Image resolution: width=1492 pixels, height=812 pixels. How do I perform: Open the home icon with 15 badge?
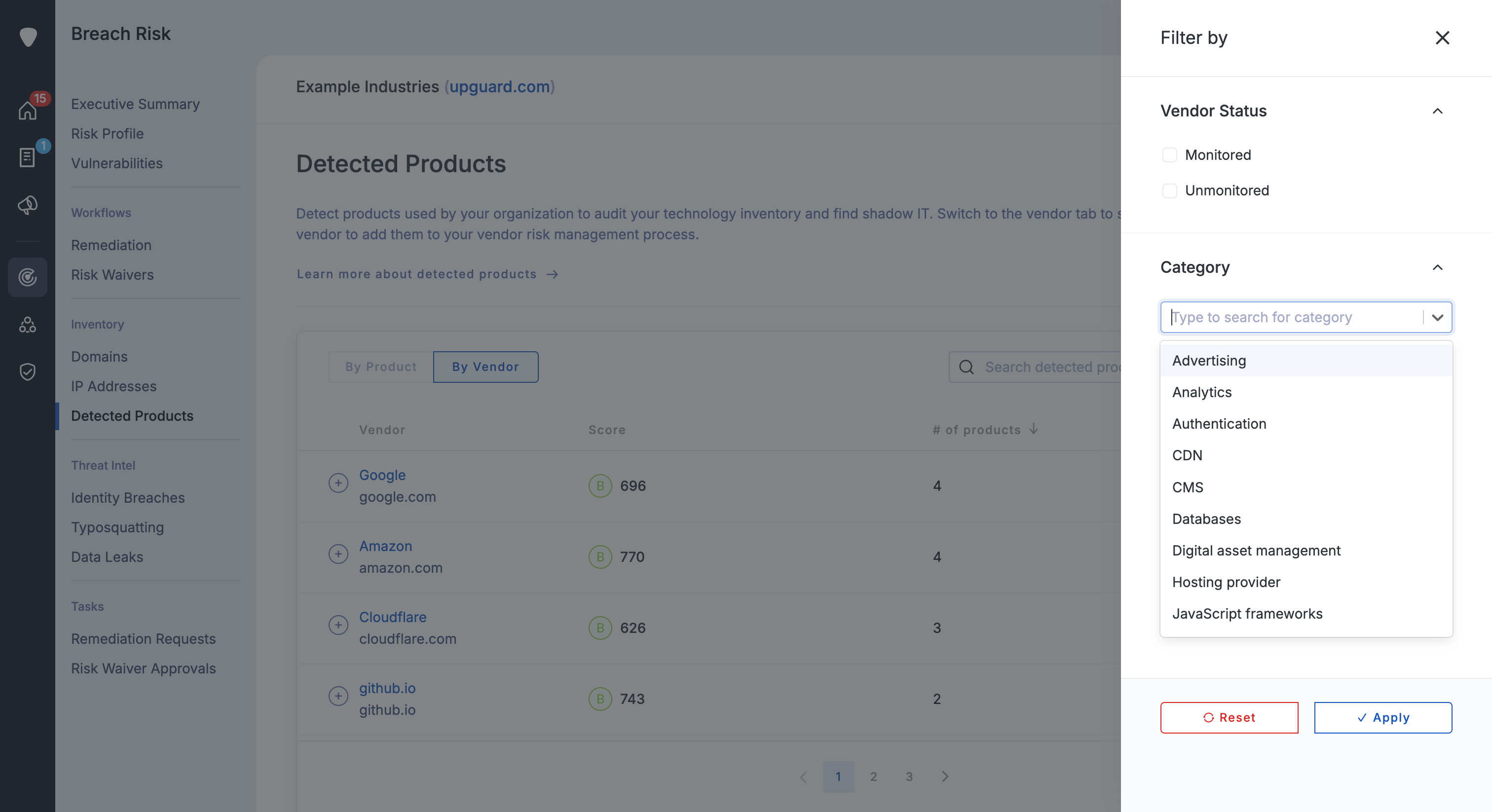coord(28,110)
